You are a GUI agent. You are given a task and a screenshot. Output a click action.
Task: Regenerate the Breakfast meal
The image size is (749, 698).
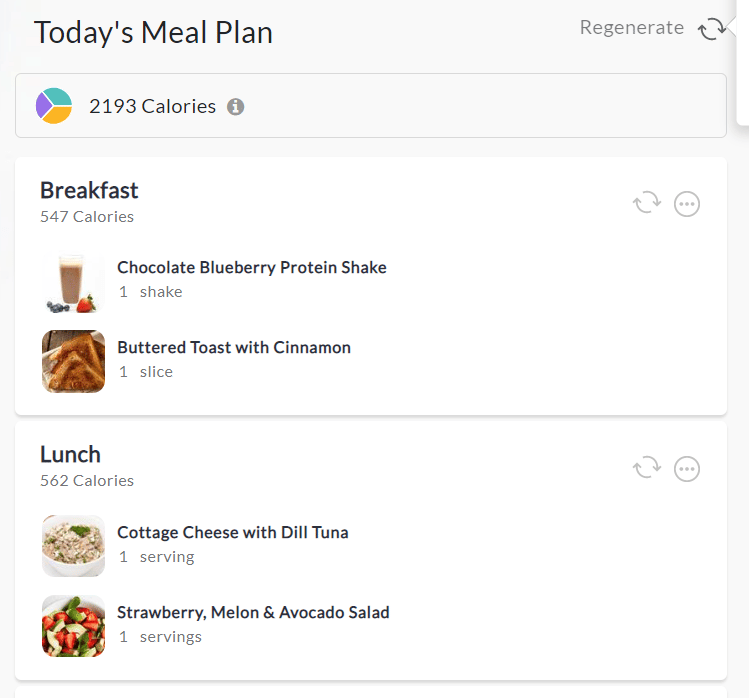click(647, 203)
